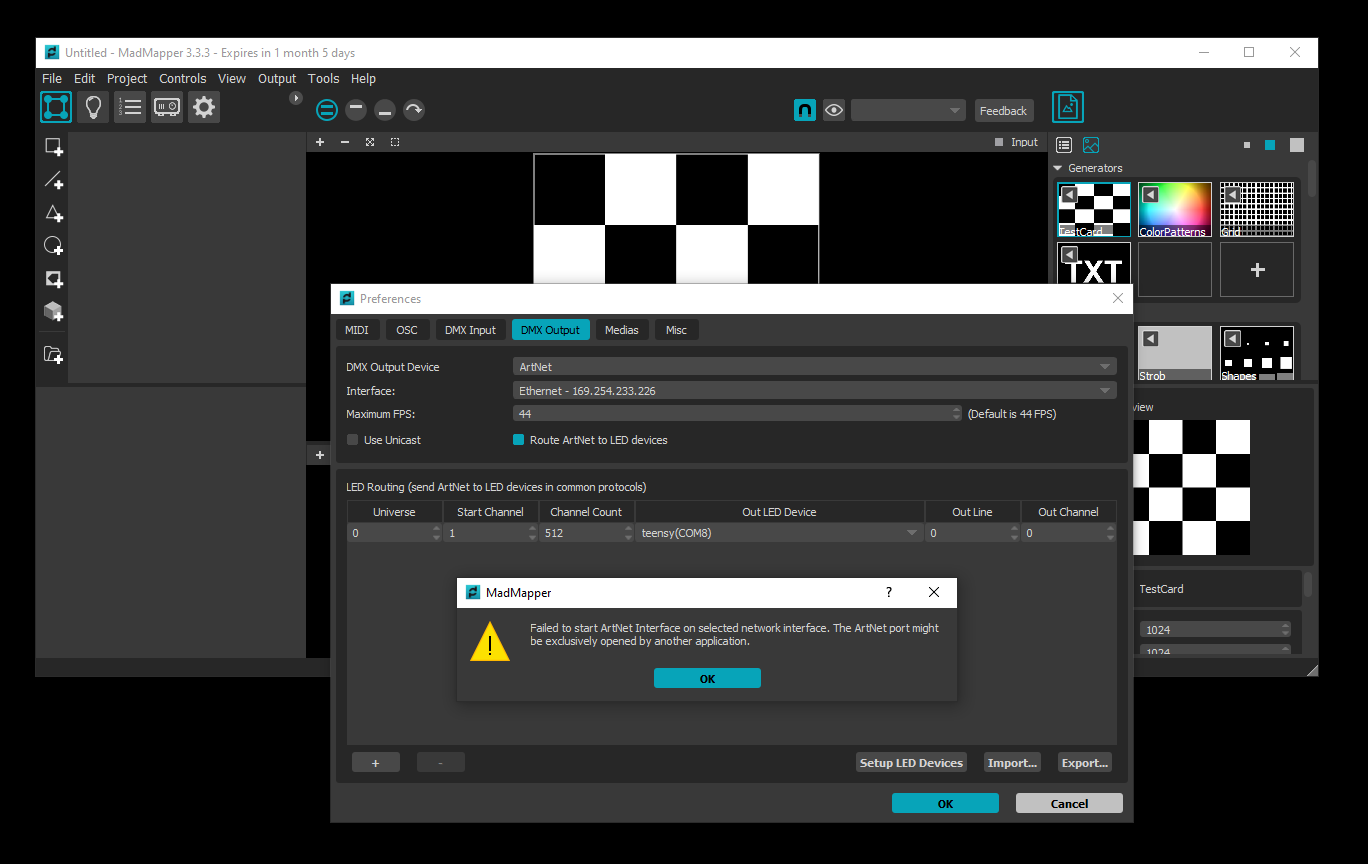This screenshot has height=864, width=1368.
Task: Click the curved arrow redo circle icon
Action: [414, 110]
